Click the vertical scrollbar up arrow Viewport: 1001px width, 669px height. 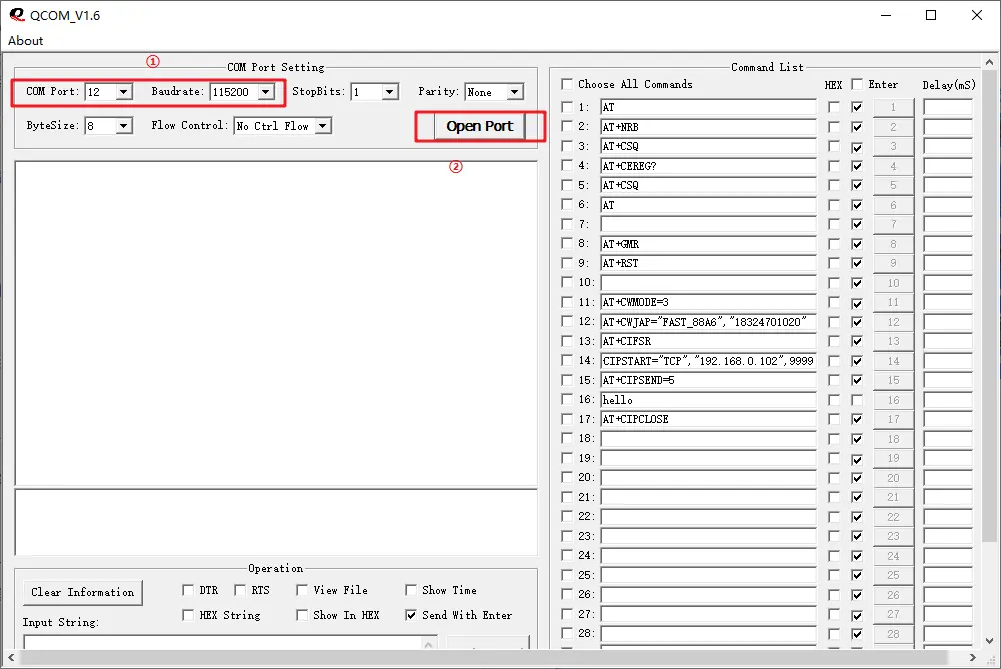click(990, 63)
